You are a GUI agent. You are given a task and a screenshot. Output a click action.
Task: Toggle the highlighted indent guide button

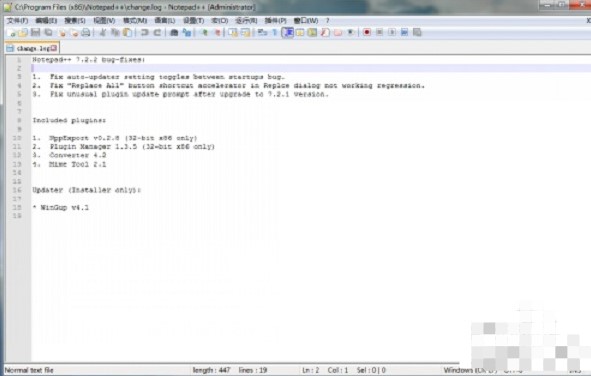288,32
